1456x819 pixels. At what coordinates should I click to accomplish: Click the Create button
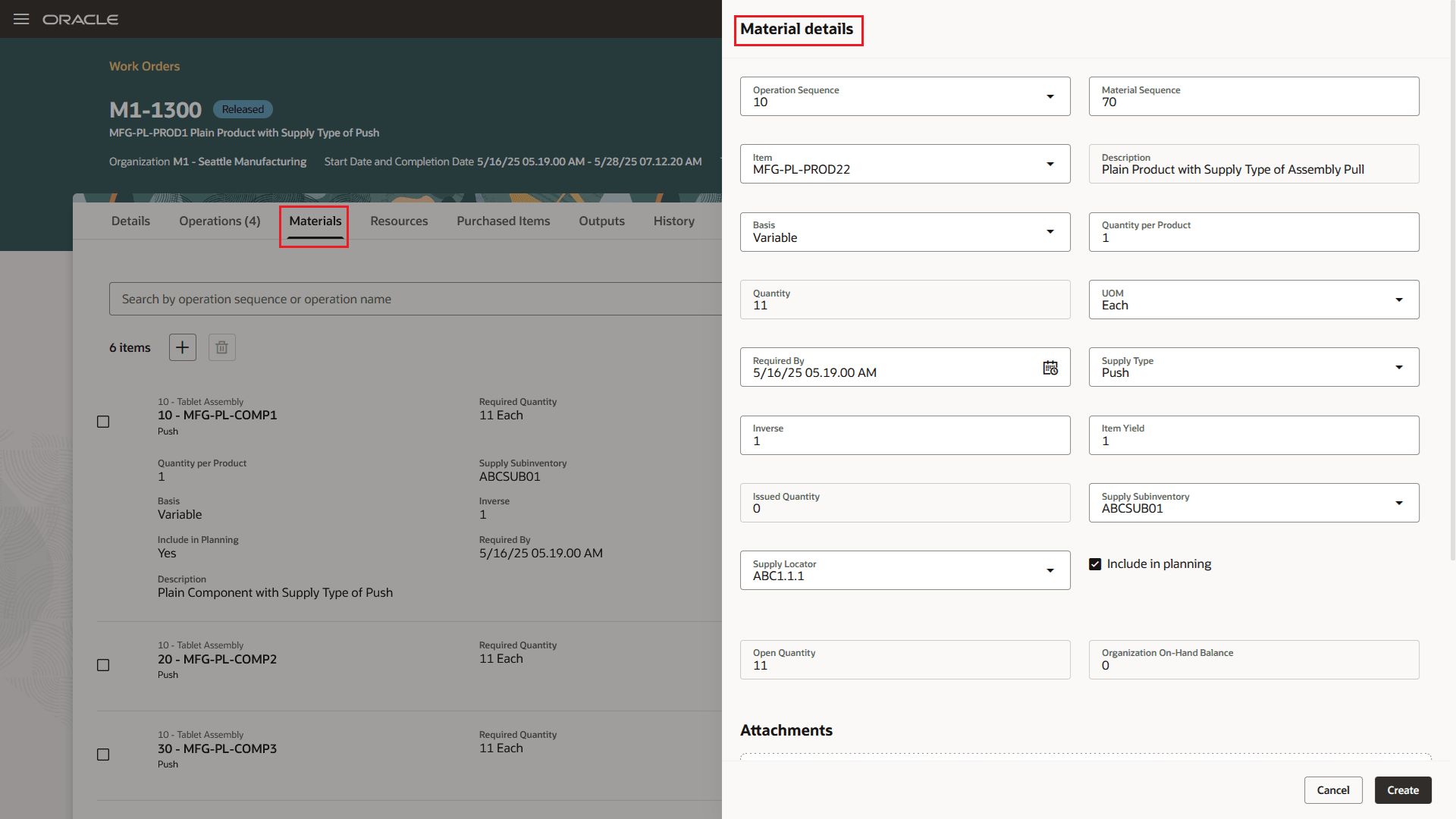1402,789
